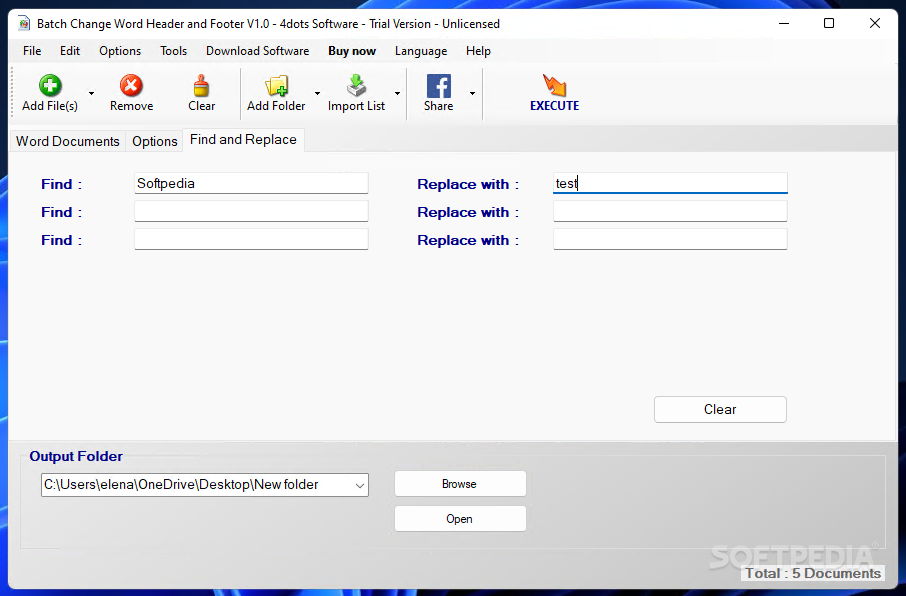This screenshot has width=906, height=596.
Task: Click the Import List icon
Action: click(x=357, y=86)
